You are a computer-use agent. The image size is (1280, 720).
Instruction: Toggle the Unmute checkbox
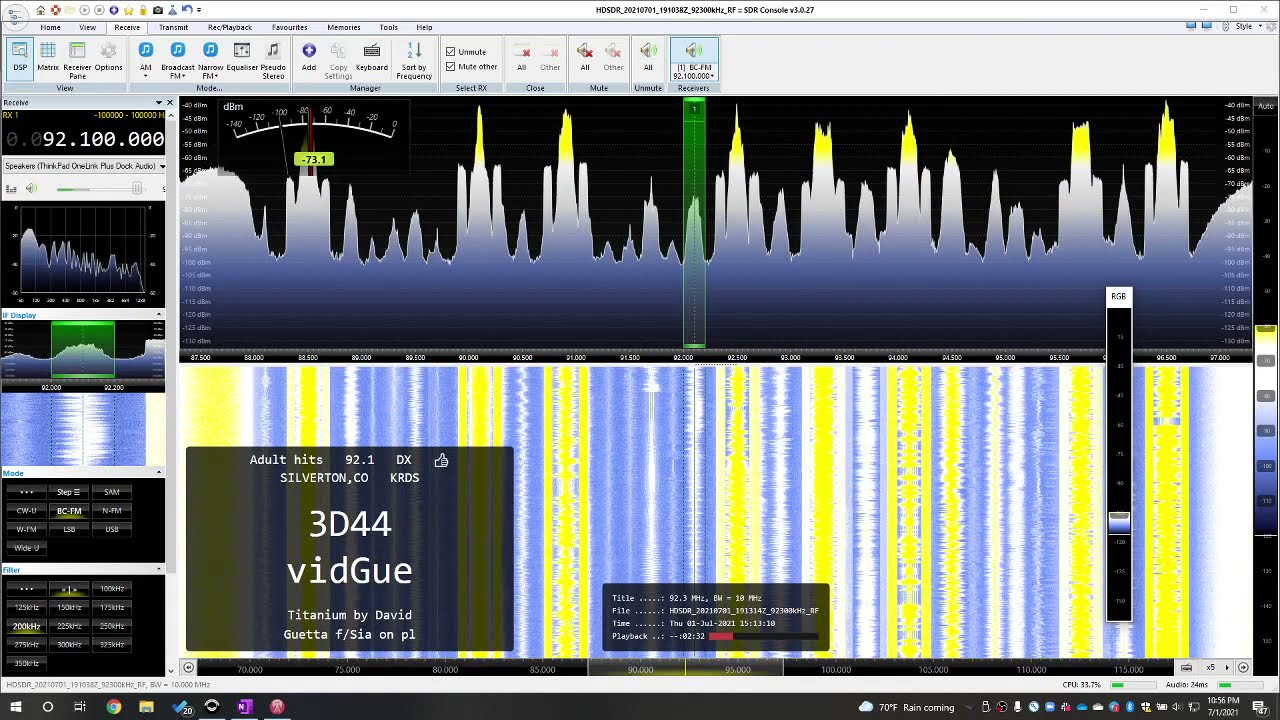[x=450, y=52]
